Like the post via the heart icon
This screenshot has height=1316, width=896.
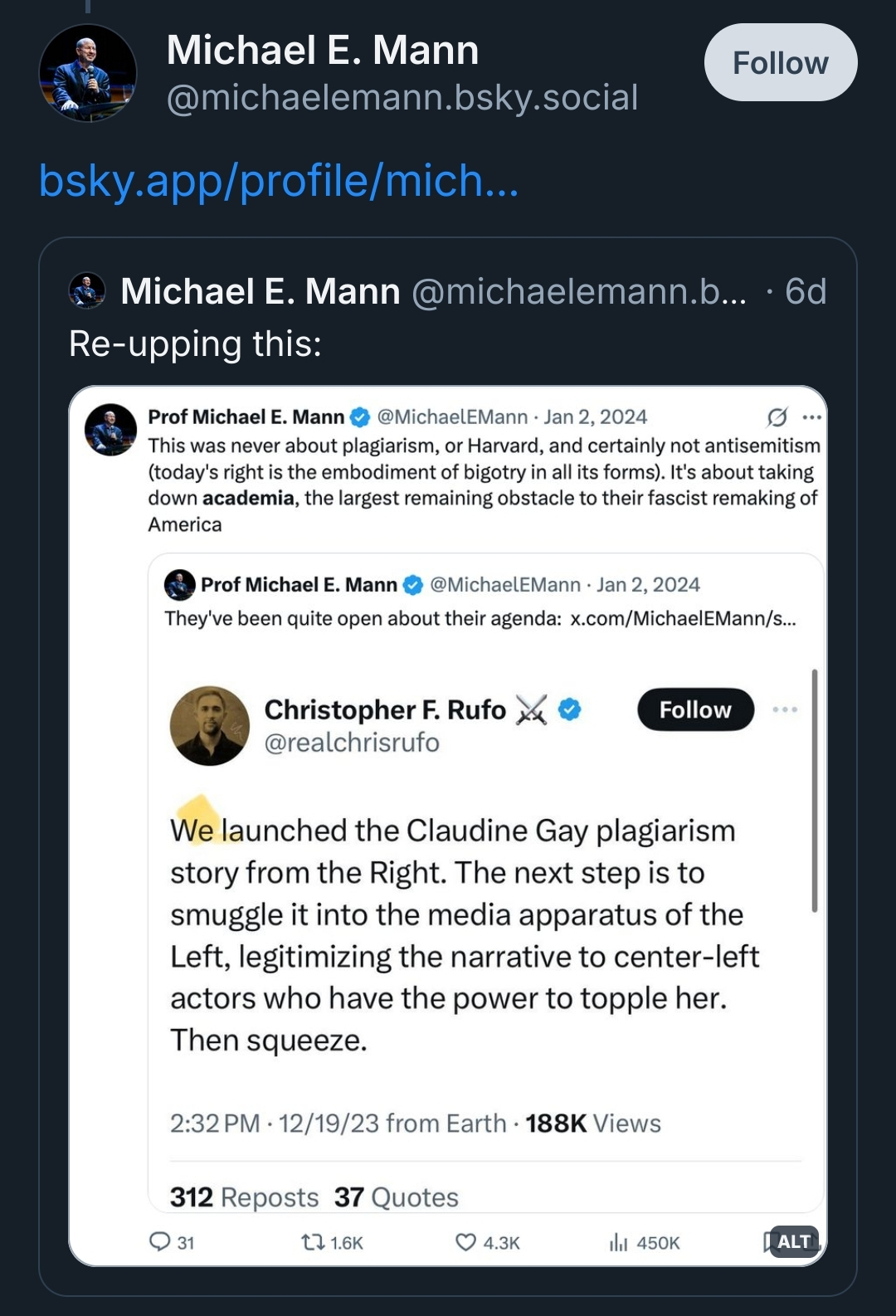(466, 1242)
